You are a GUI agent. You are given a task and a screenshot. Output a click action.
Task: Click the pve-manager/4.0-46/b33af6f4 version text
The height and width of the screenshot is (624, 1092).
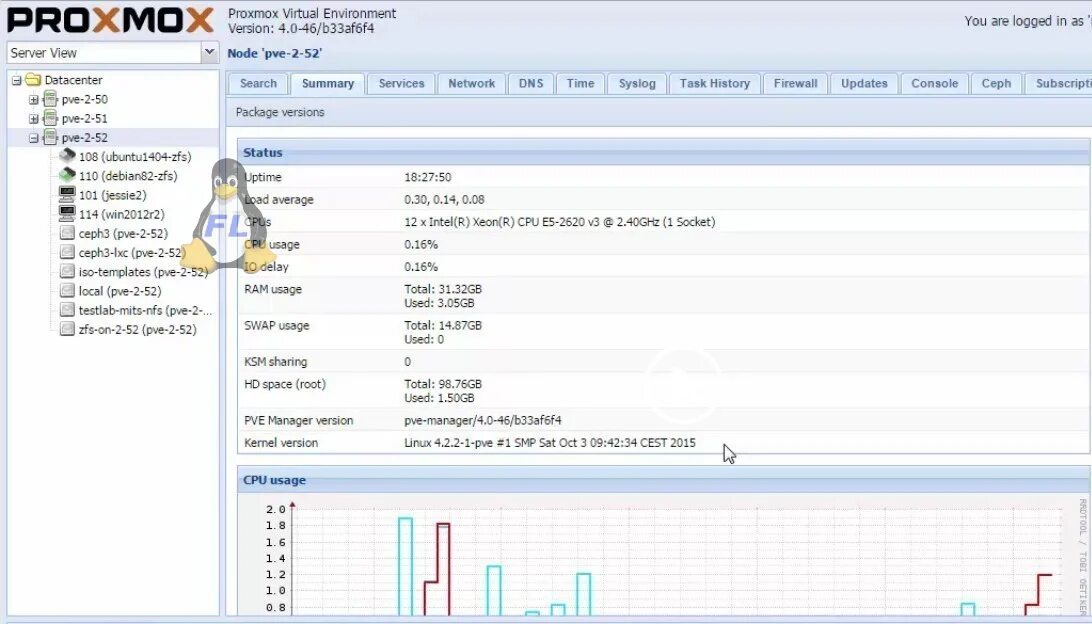click(x=483, y=421)
